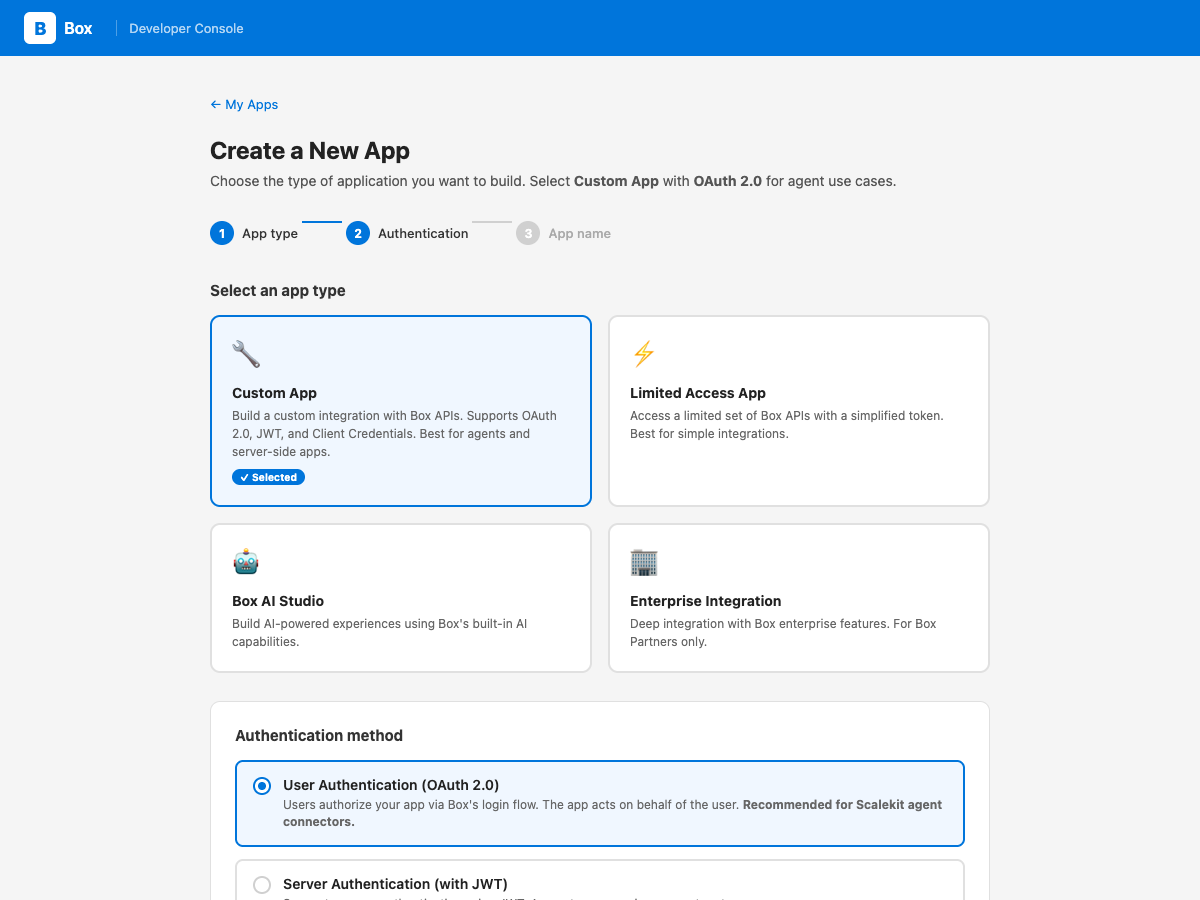Viewport: 1200px width, 900px height.
Task: Choose the Box AI Studio card
Action: coord(400,598)
